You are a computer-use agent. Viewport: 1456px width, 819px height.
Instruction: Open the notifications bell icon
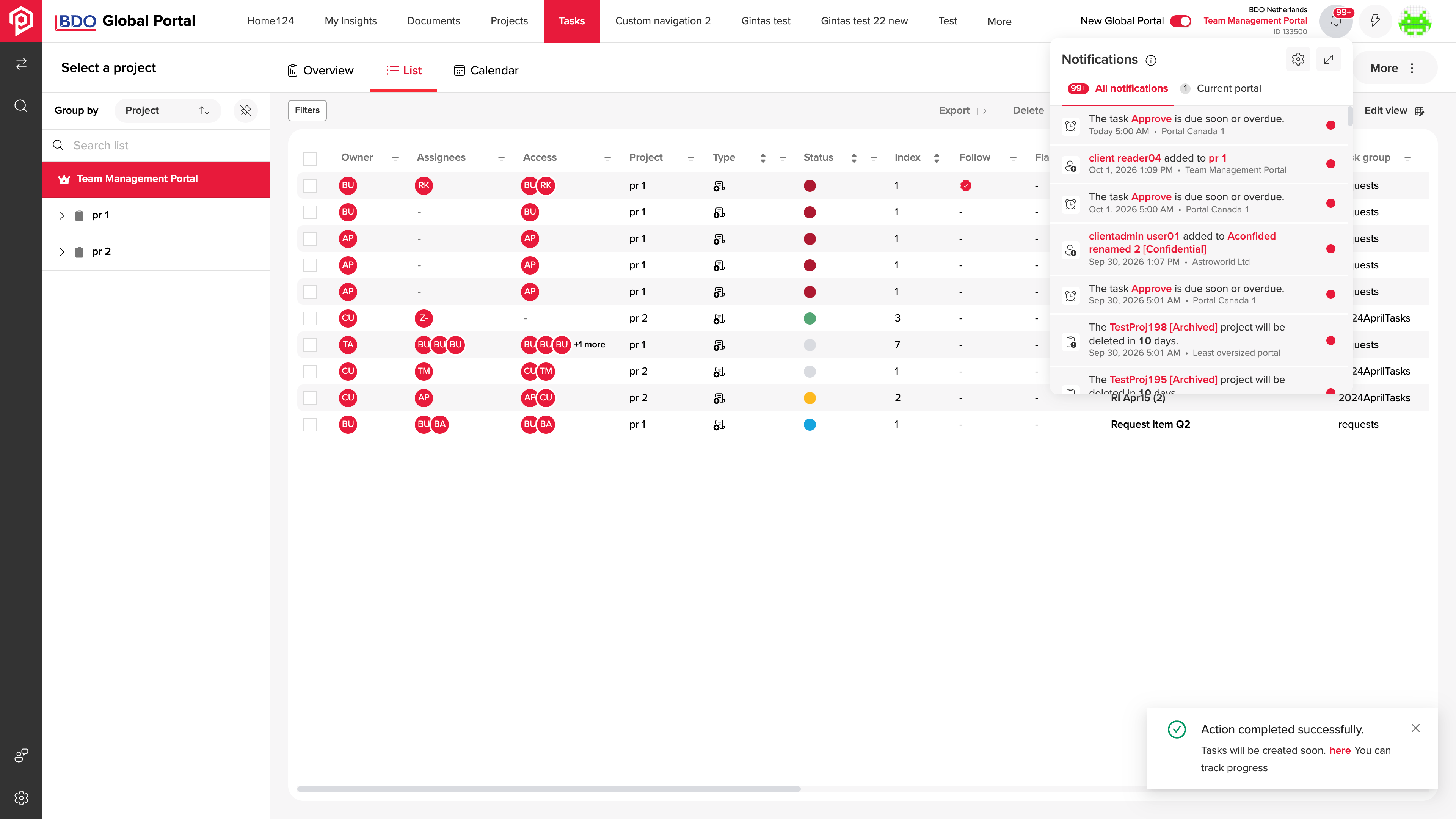[1335, 21]
